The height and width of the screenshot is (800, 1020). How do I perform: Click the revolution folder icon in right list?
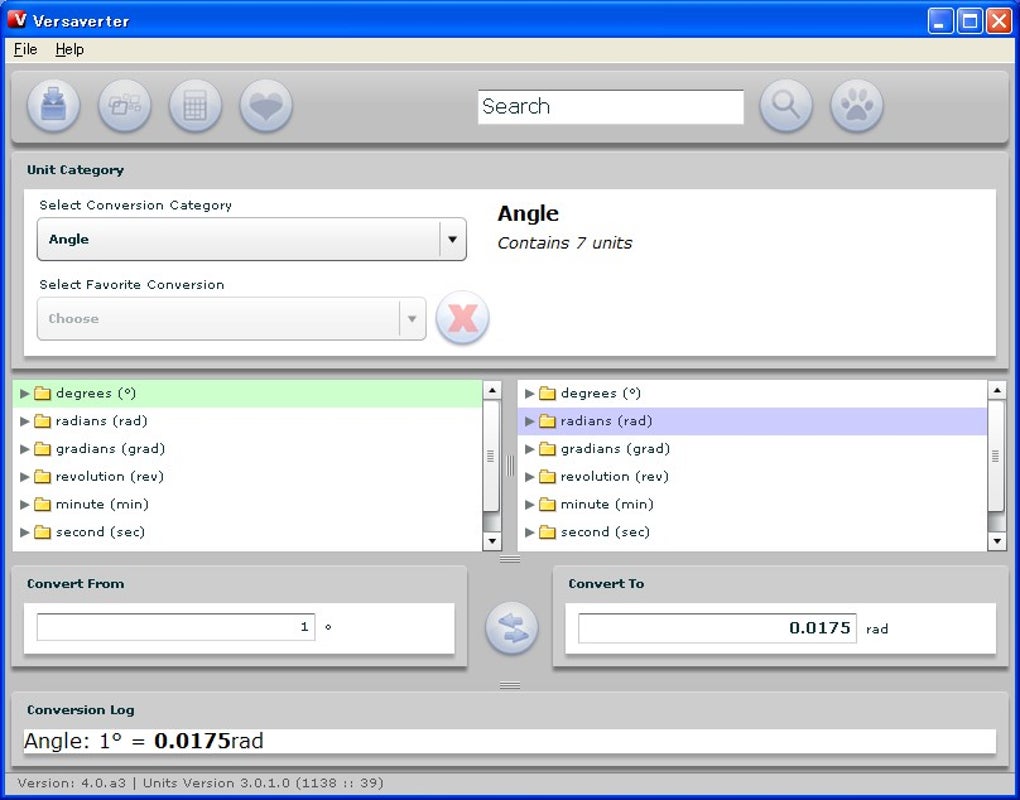(548, 477)
